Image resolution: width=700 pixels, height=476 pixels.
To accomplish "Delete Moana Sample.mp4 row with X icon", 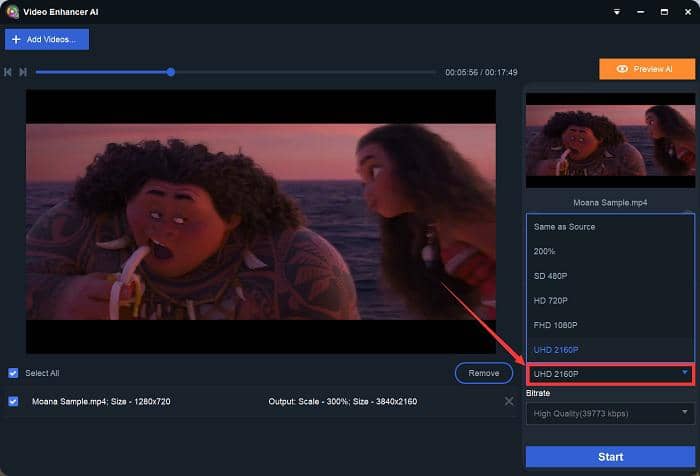I will click(x=508, y=401).
